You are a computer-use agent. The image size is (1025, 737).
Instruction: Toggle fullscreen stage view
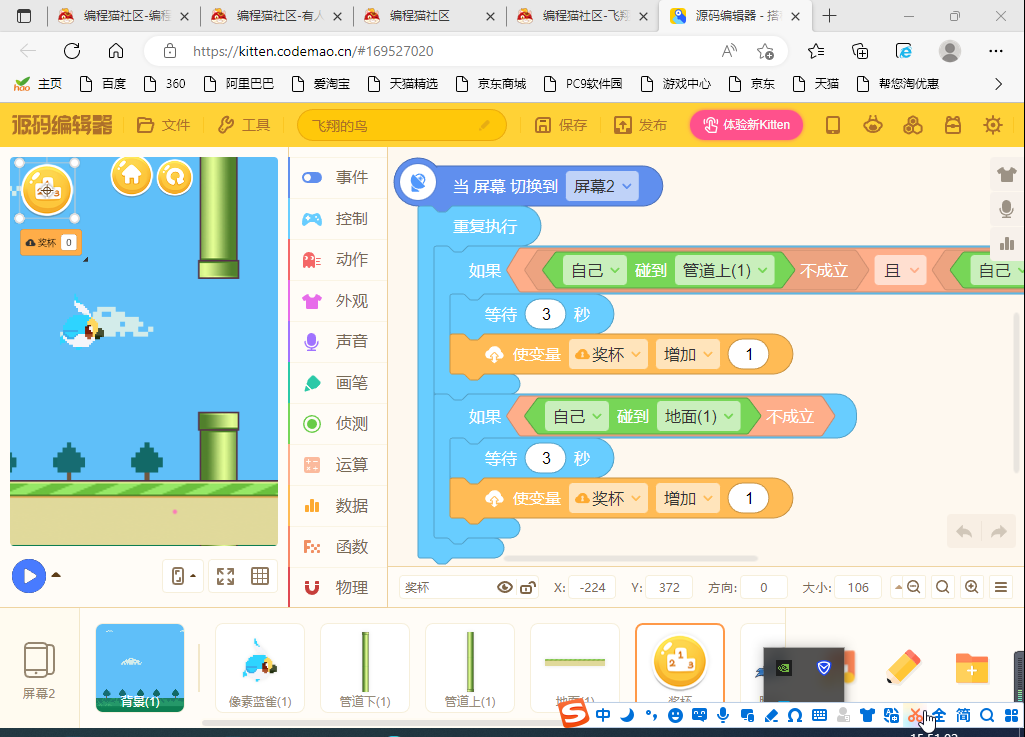tap(226, 576)
